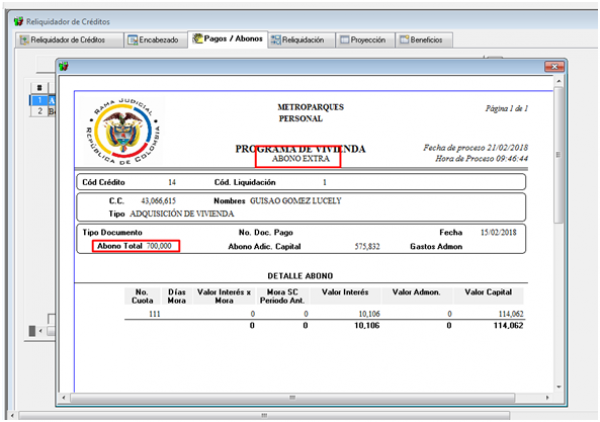Click the ADQUISICIÓN DE VIVIENDA type text
This screenshot has height=422, width=600.
[x=182, y=213]
